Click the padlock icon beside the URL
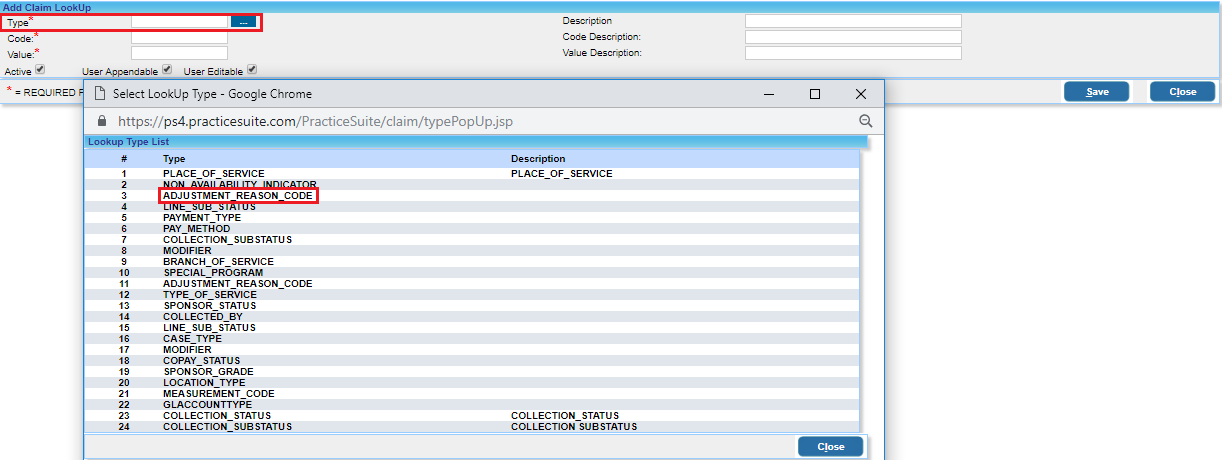 (x=101, y=121)
